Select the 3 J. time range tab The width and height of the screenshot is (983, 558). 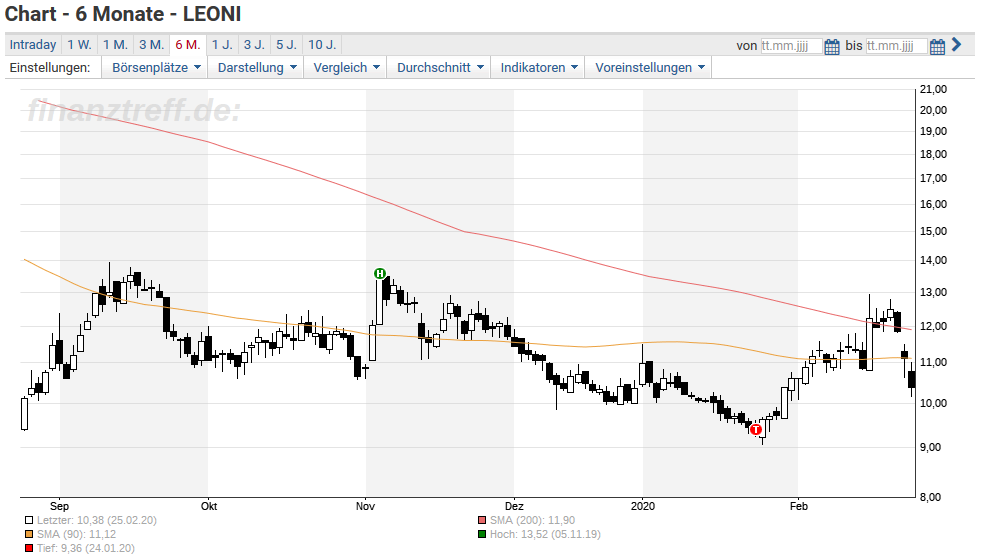[x=255, y=45]
